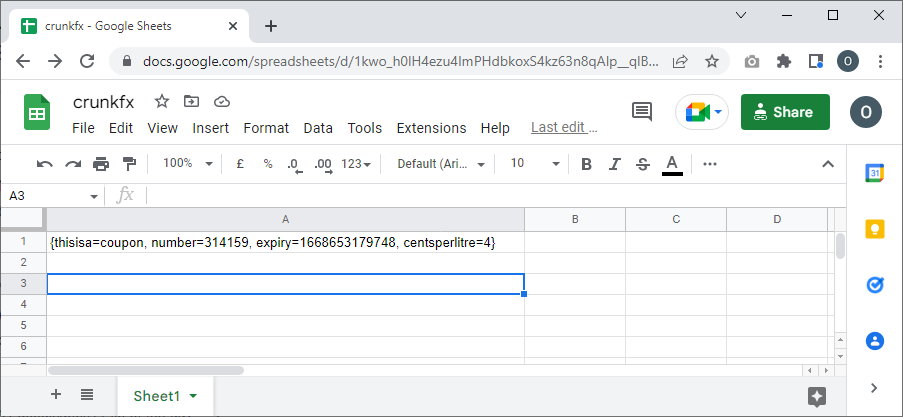Click the green Share button
903x417 pixels.
(785, 112)
